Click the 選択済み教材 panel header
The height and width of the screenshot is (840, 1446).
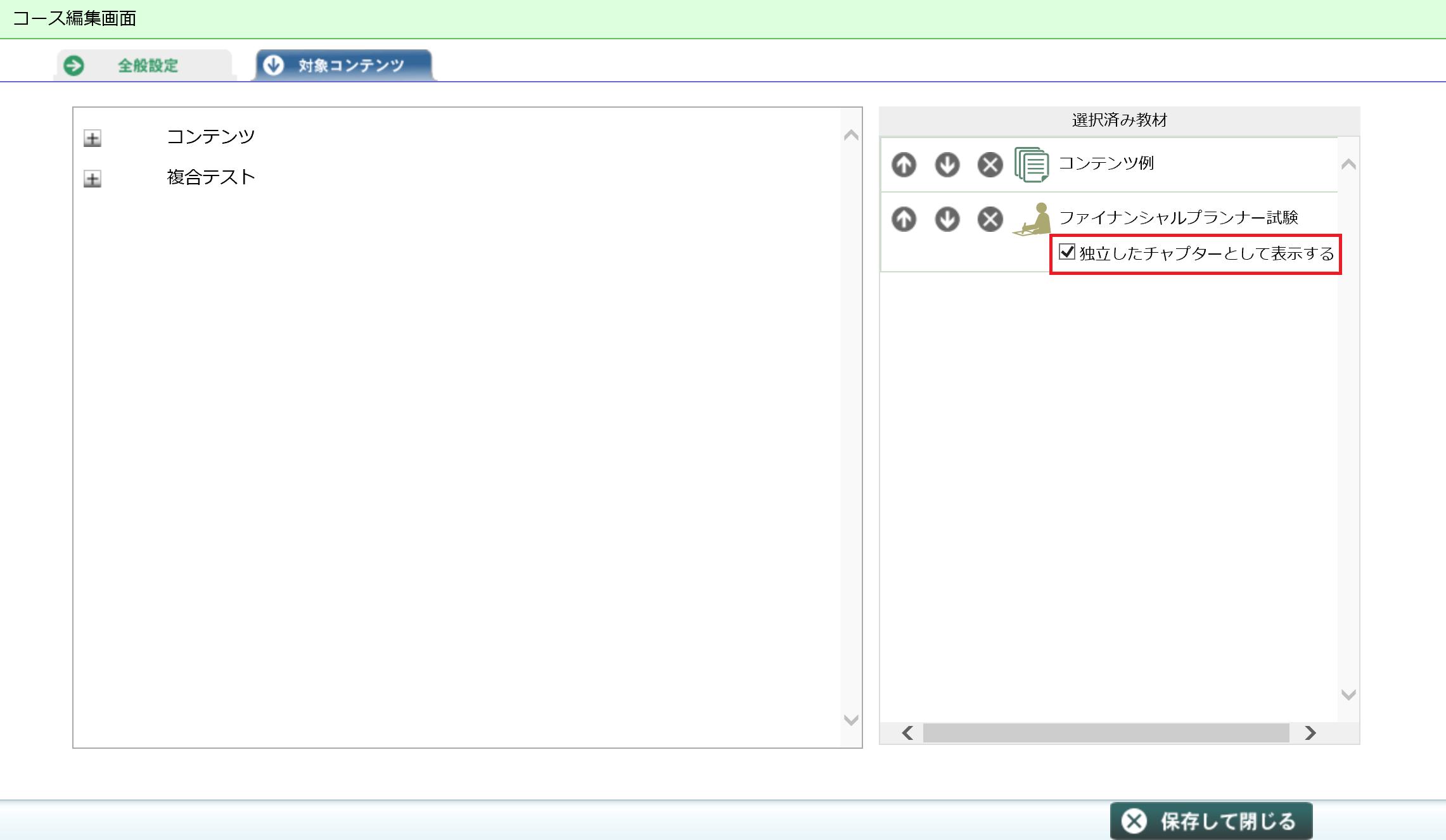point(1119,120)
